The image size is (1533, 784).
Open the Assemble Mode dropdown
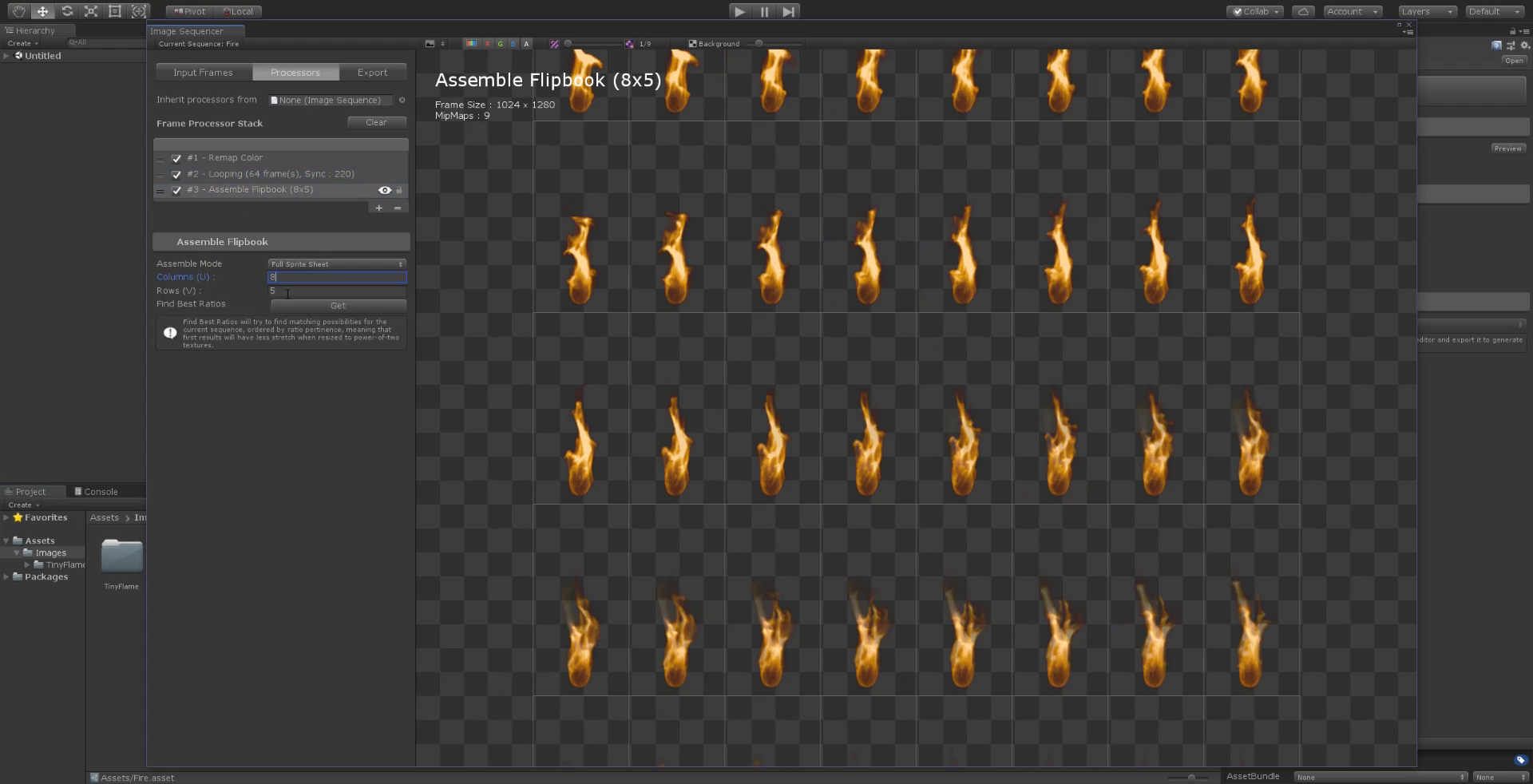tap(337, 263)
